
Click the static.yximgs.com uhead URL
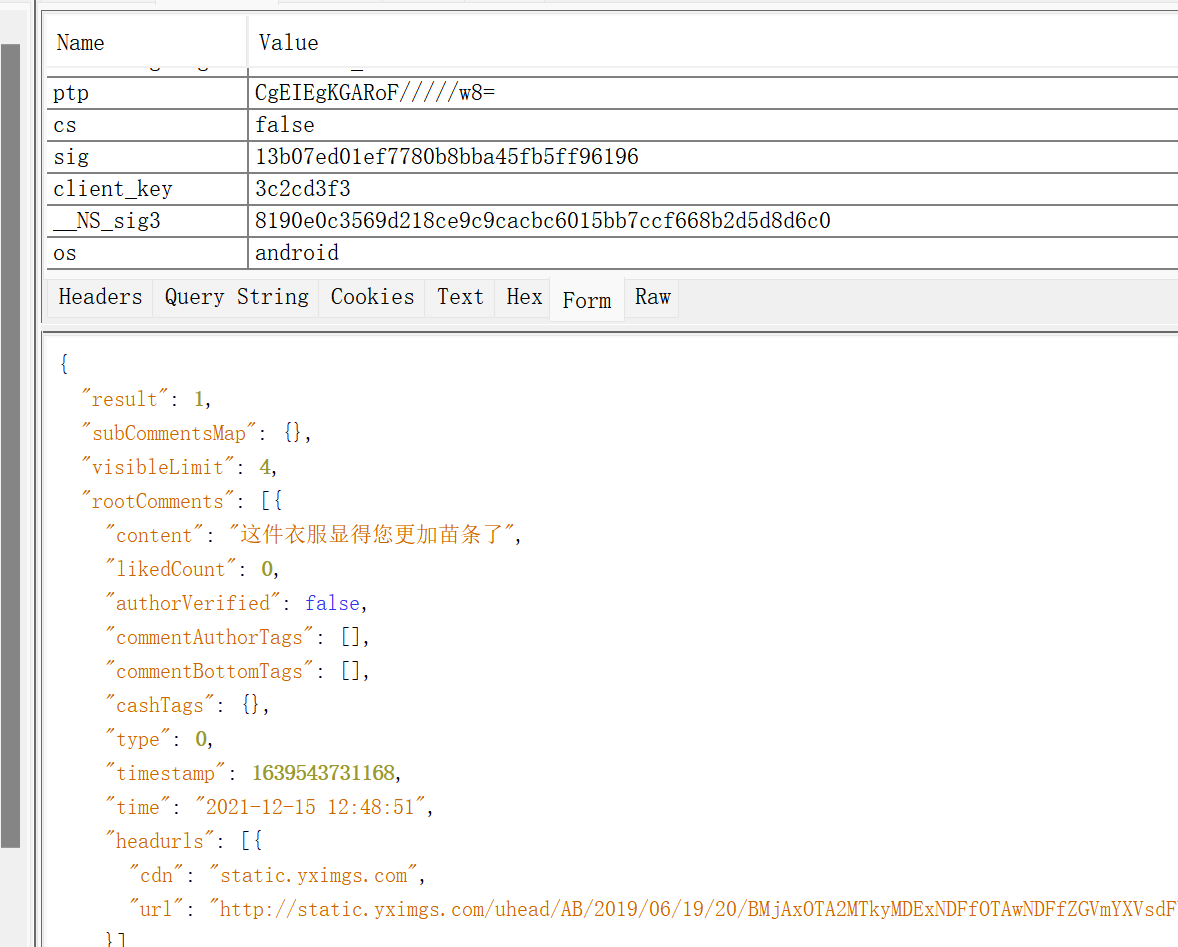tap(690, 909)
